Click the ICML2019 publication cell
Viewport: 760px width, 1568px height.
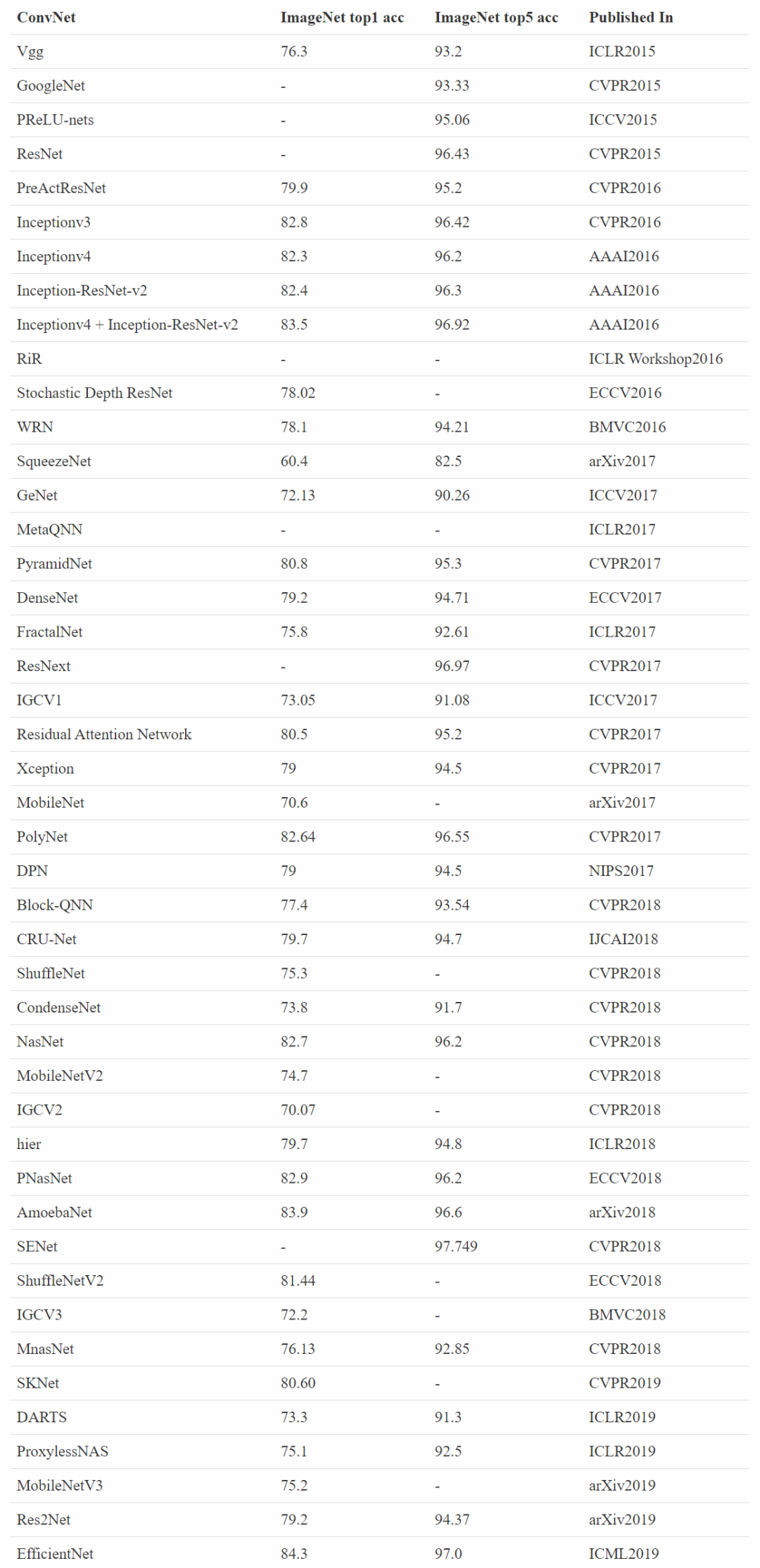click(x=624, y=1554)
